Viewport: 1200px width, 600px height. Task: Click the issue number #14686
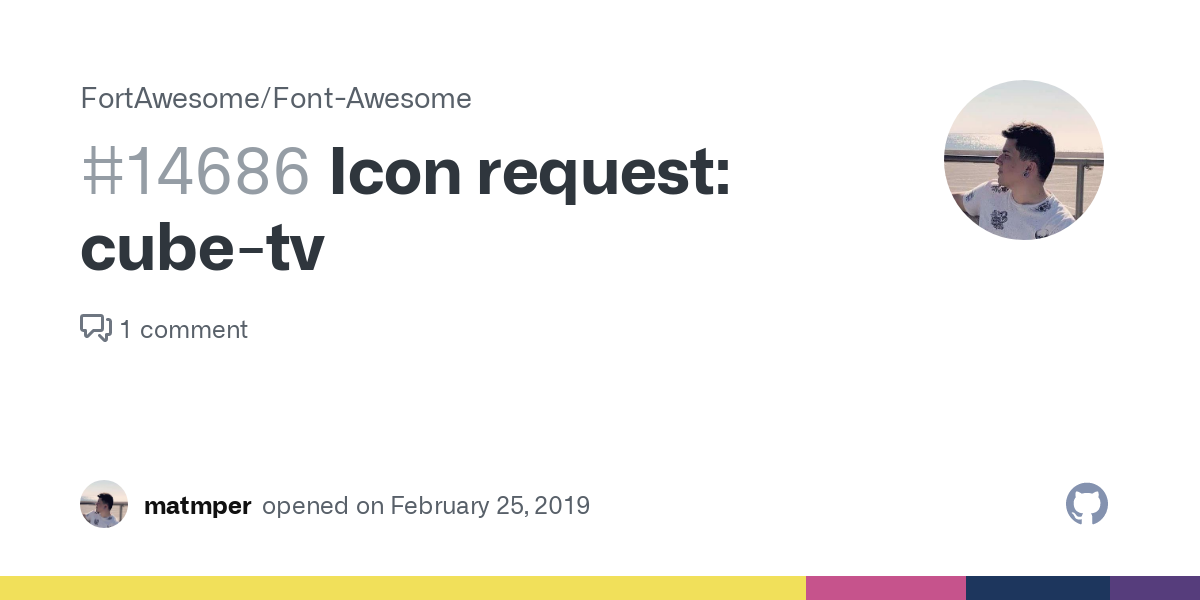[x=196, y=172]
